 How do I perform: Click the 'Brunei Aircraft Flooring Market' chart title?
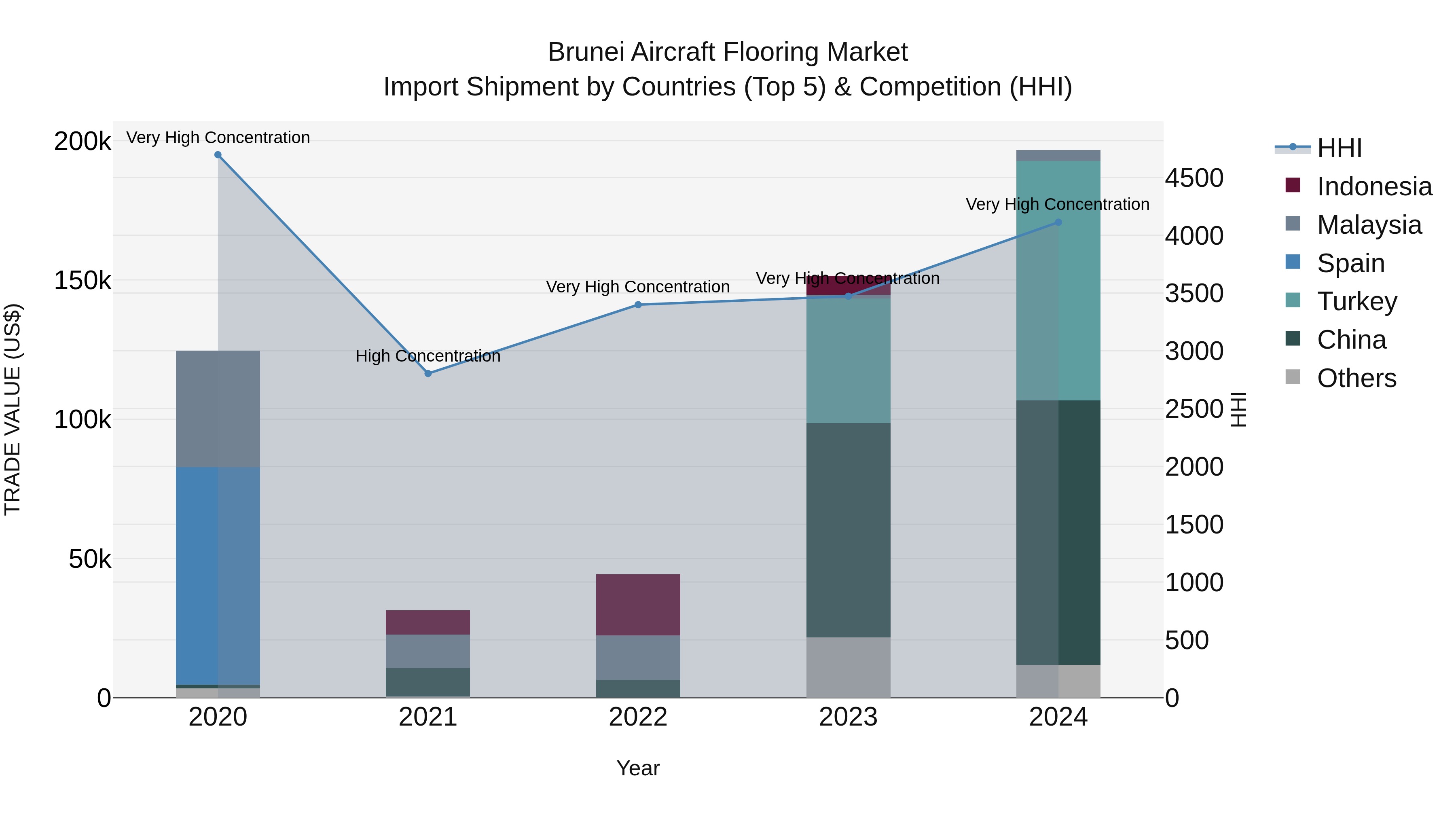pyautogui.click(x=728, y=52)
